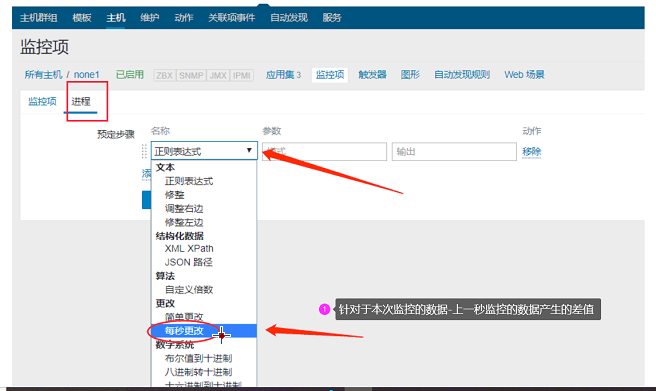Open the 主机群组 menu item
The height and width of the screenshot is (391, 656).
(x=38, y=18)
